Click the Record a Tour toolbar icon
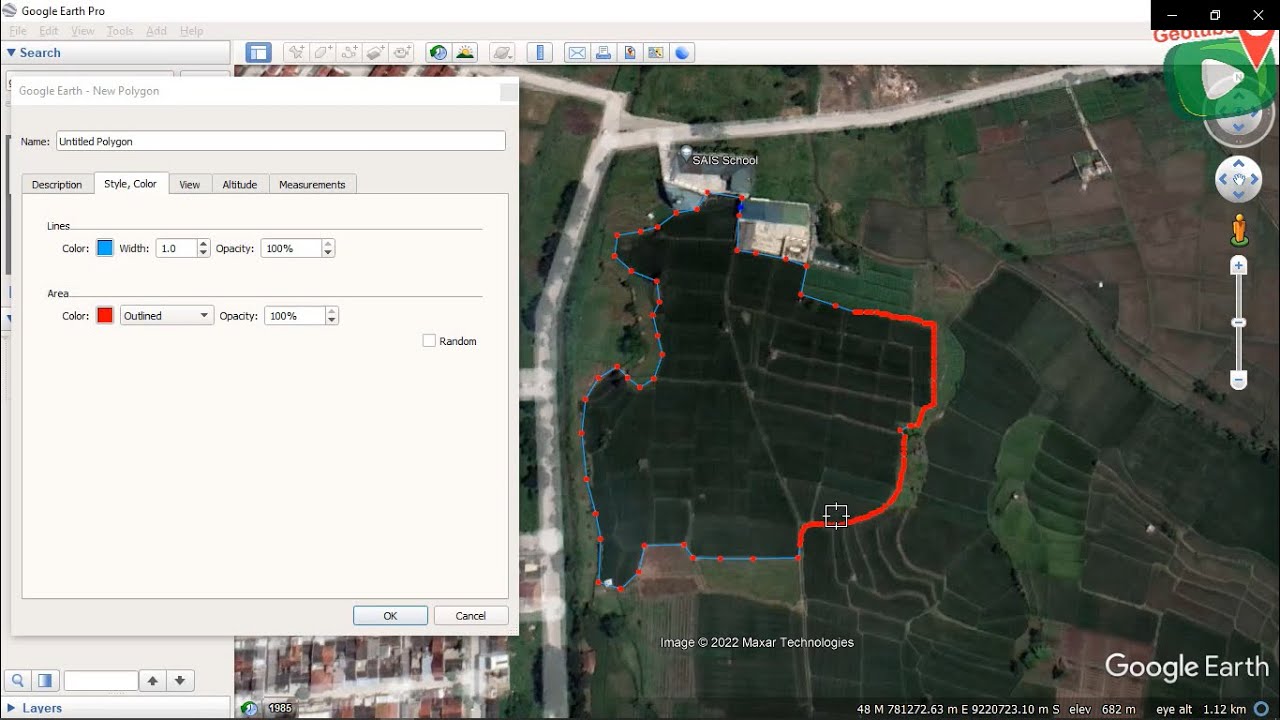The image size is (1280, 720). 401,53
